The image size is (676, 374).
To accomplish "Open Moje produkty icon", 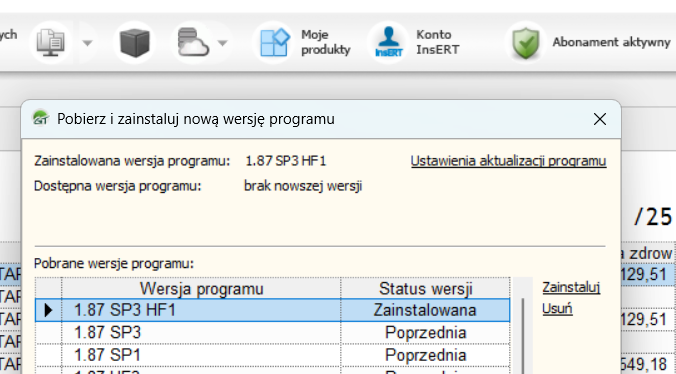I will (274, 42).
